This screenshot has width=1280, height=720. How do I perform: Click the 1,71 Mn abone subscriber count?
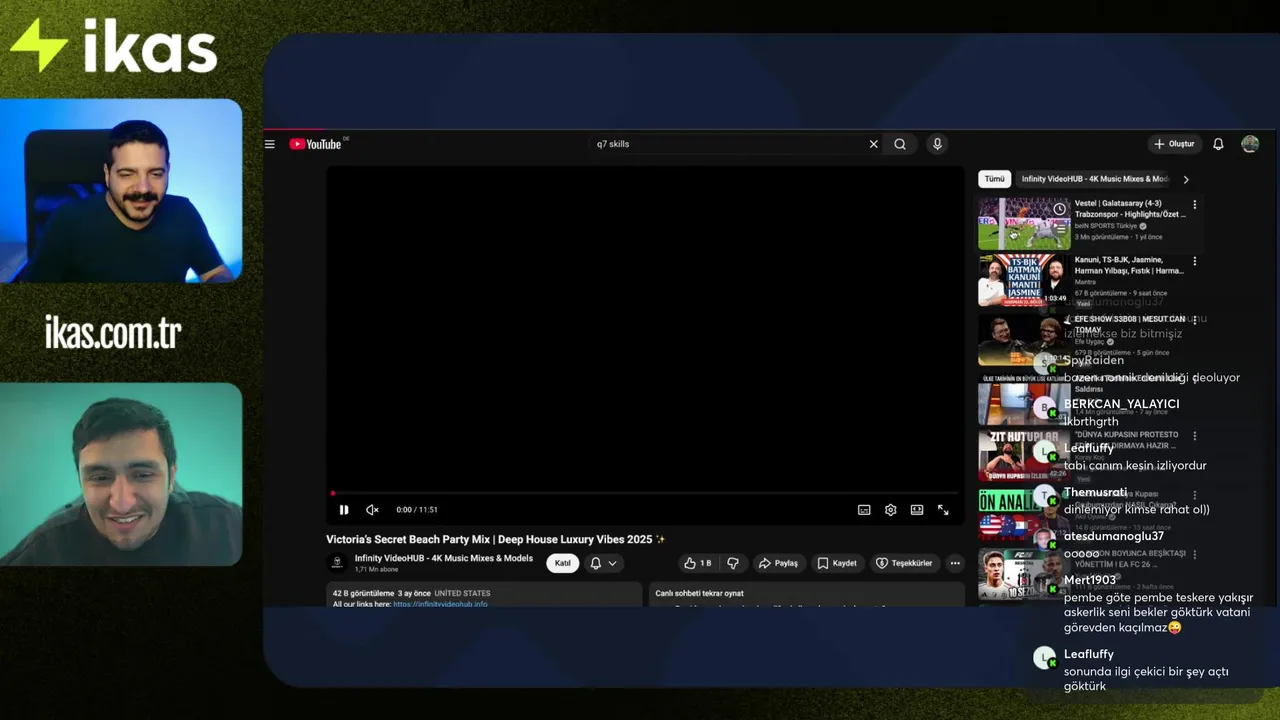tap(376, 570)
